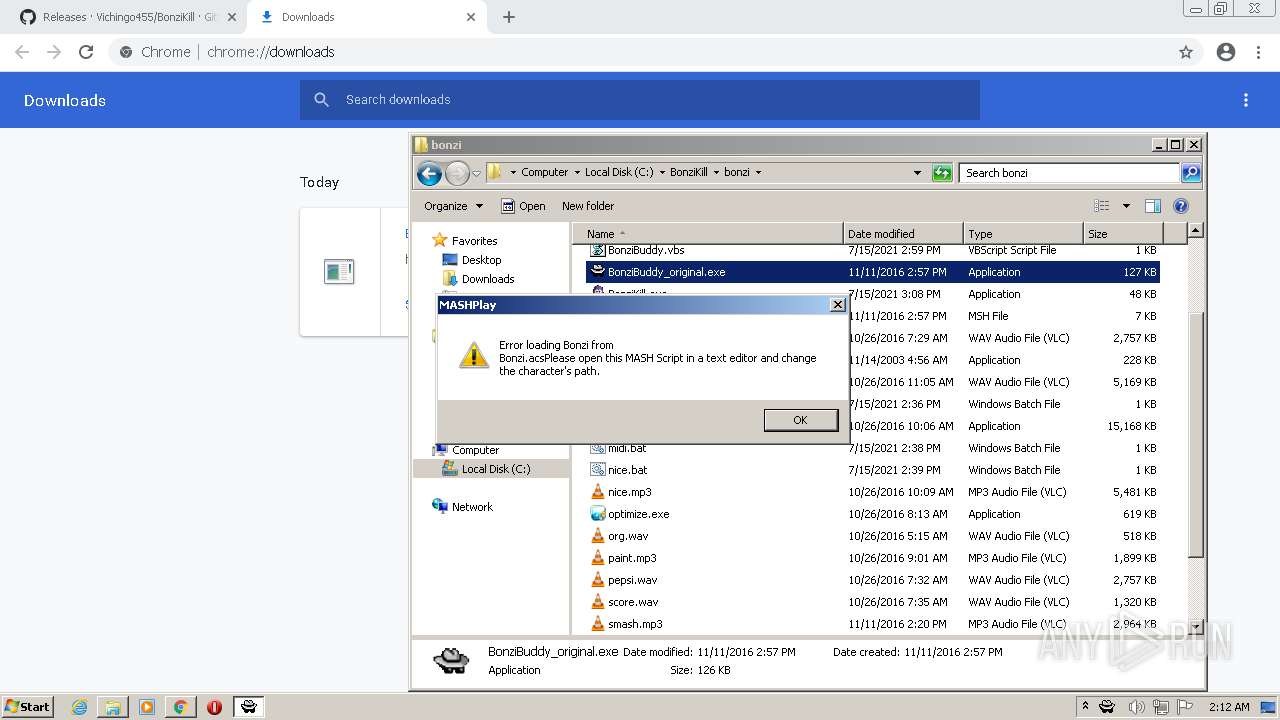Open Windows Media Player taskbar icon
The image size is (1280, 720).
[146, 707]
